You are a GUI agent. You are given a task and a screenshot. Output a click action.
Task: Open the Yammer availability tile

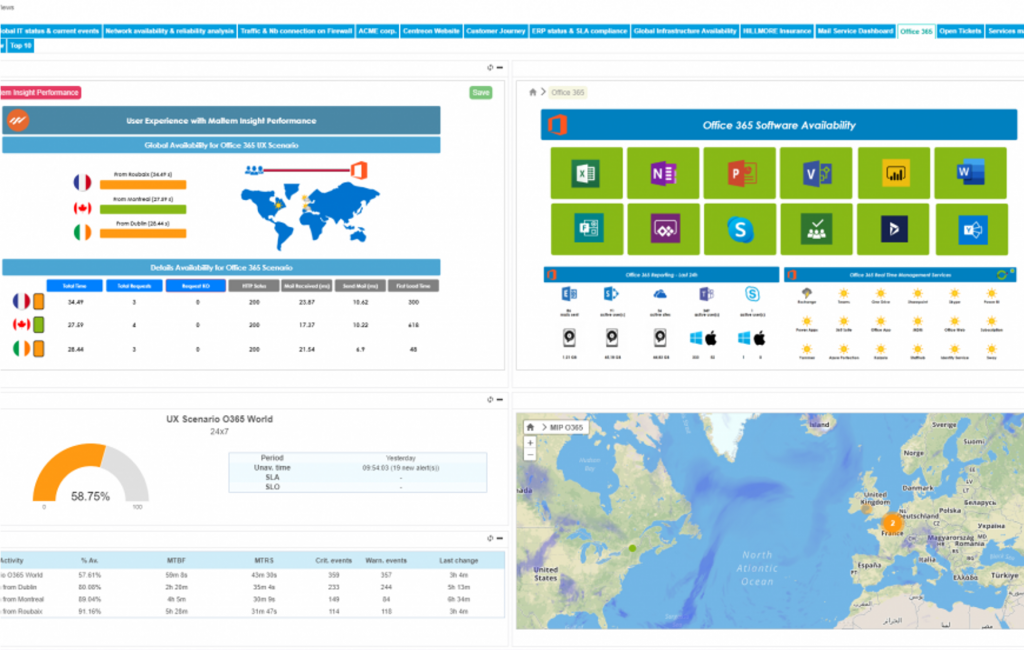coord(972,229)
